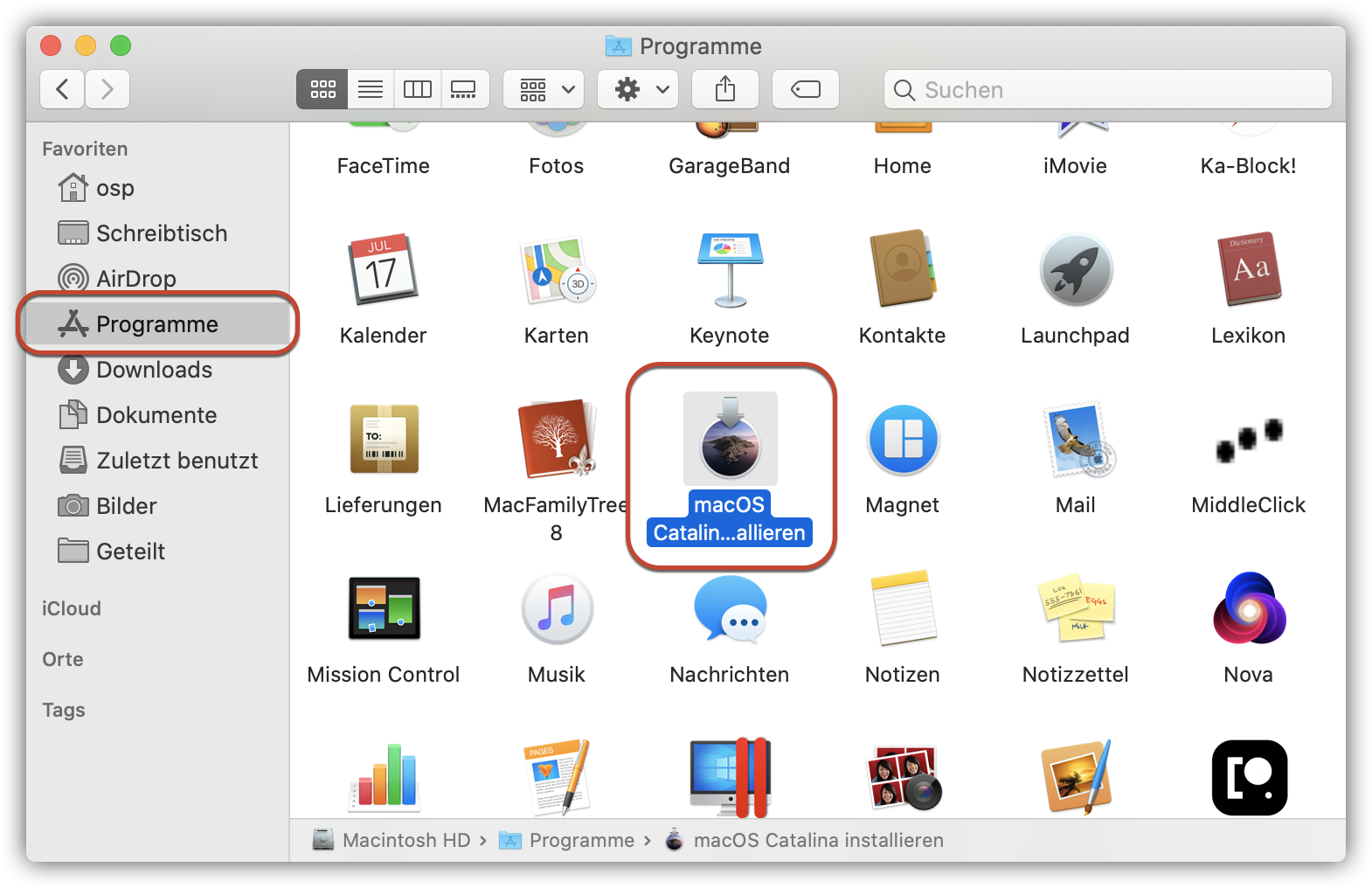Select the Parallels Desktop icon
Viewport: 1372px width, 888px height.
[x=730, y=776]
